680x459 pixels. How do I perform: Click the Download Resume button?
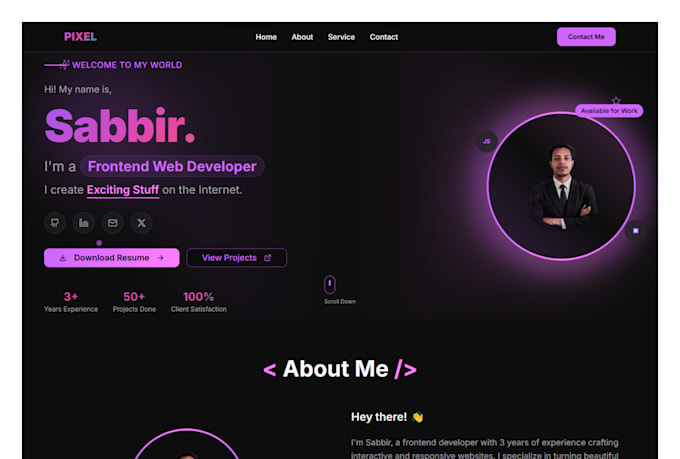click(x=111, y=258)
